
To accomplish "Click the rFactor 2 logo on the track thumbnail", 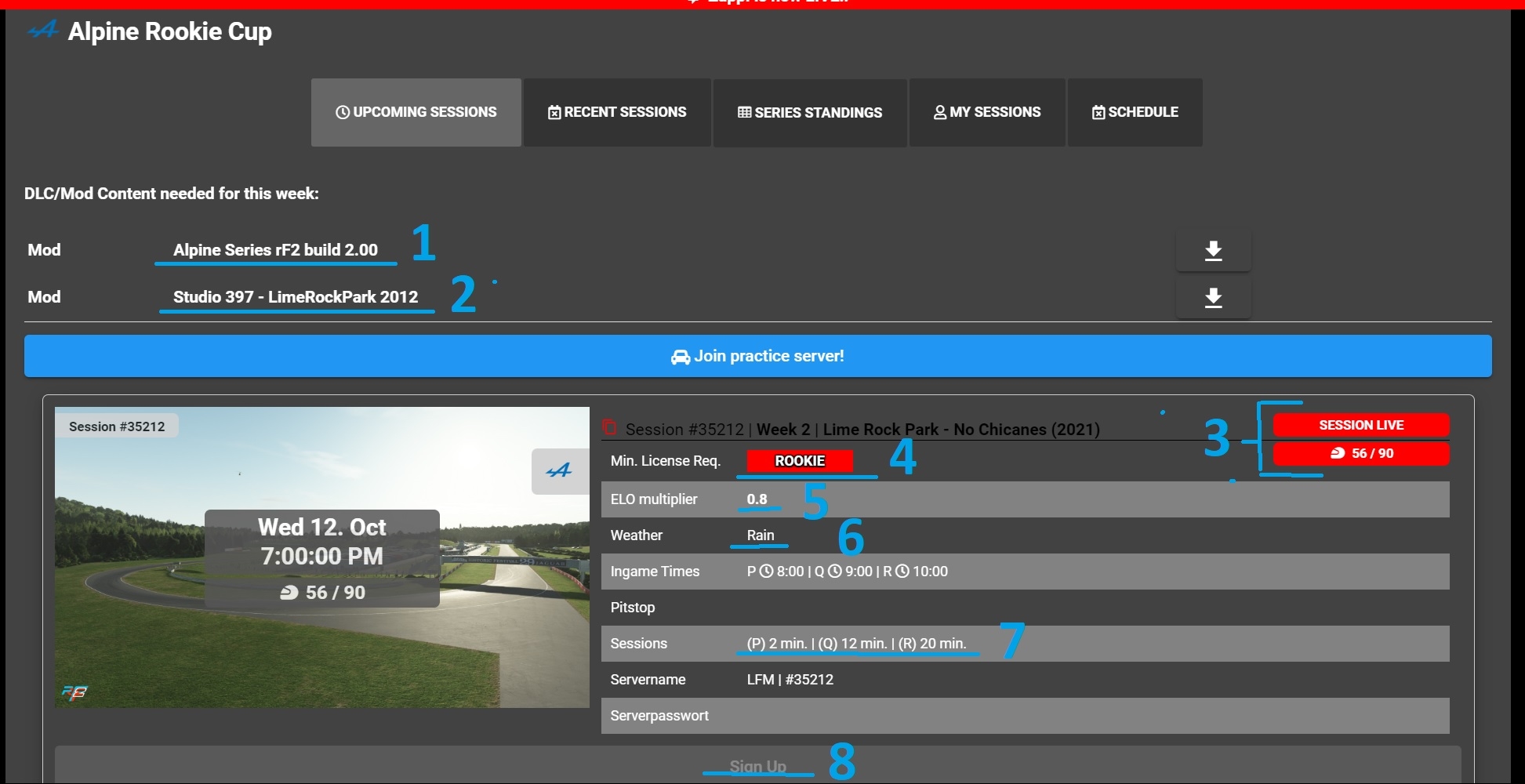I will pyautogui.click(x=74, y=691).
